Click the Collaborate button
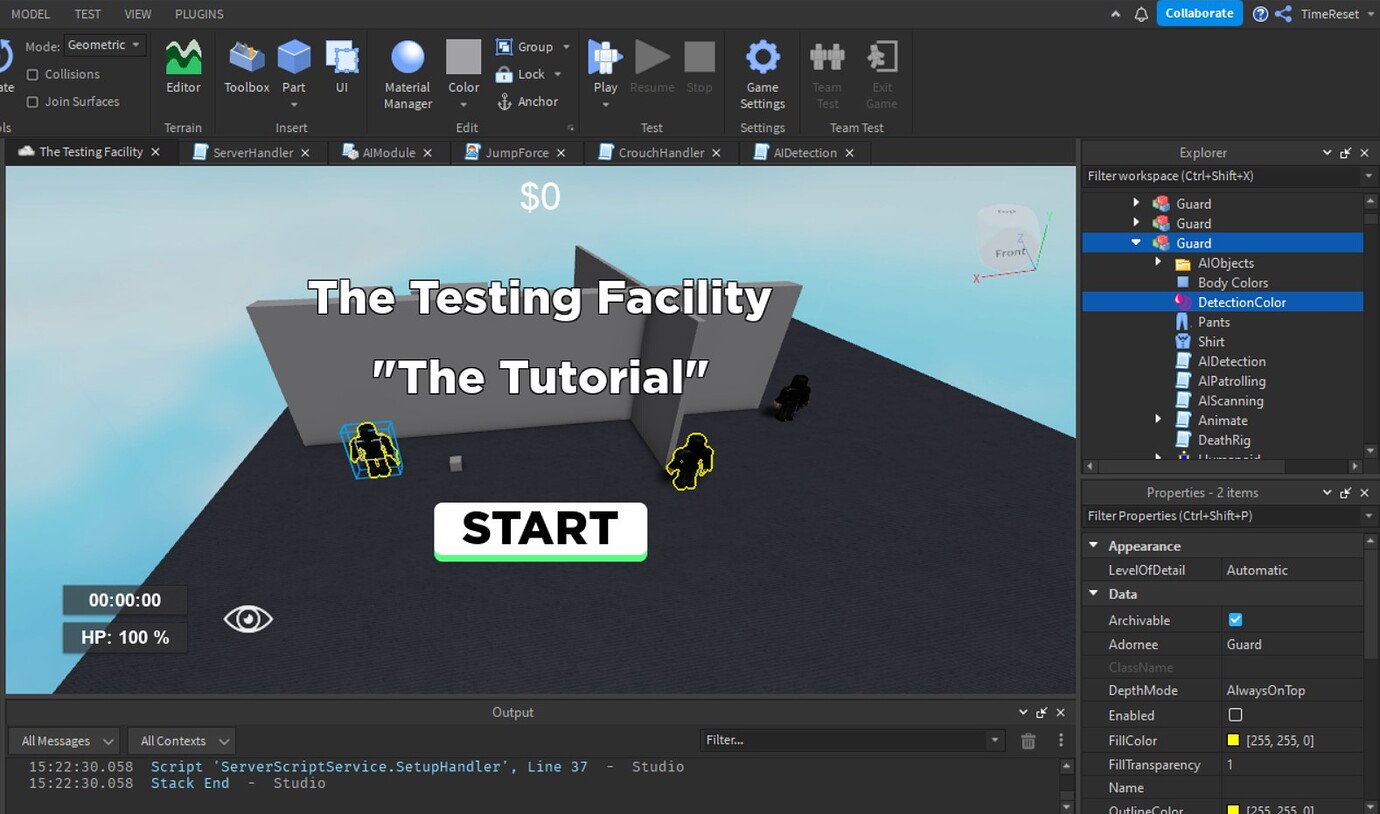Image resolution: width=1380 pixels, height=814 pixels. pyautogui.click(x=1199, y=13)
